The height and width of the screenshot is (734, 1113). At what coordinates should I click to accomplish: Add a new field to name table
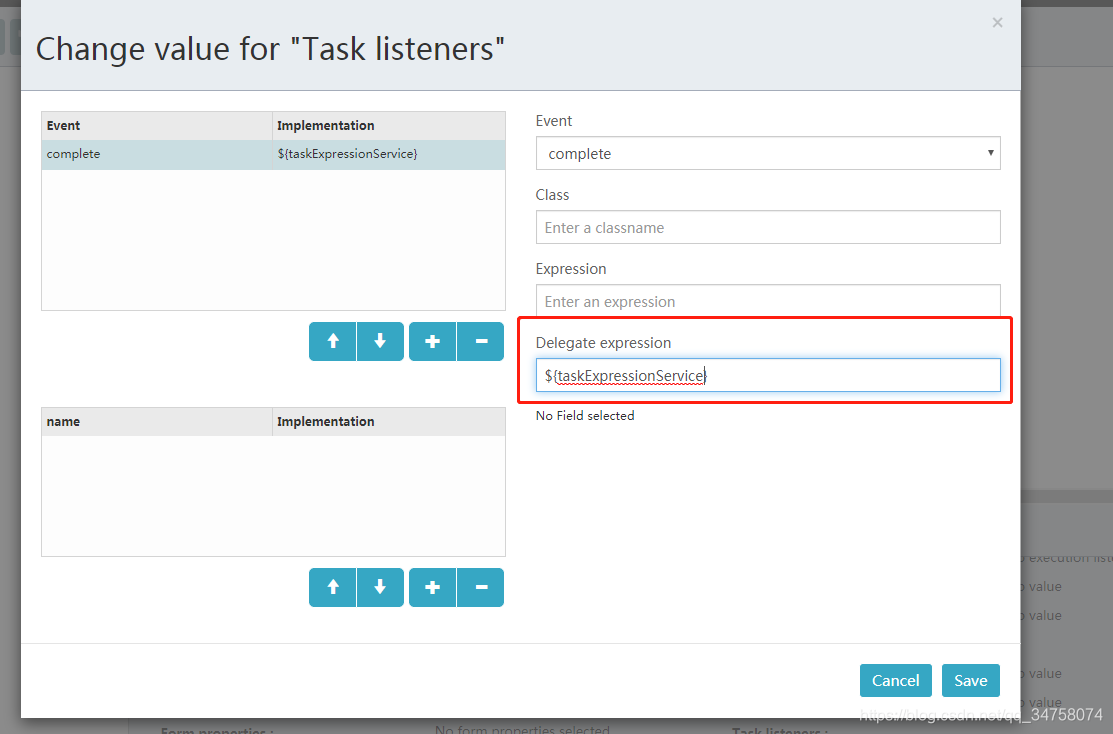[432, 587]
